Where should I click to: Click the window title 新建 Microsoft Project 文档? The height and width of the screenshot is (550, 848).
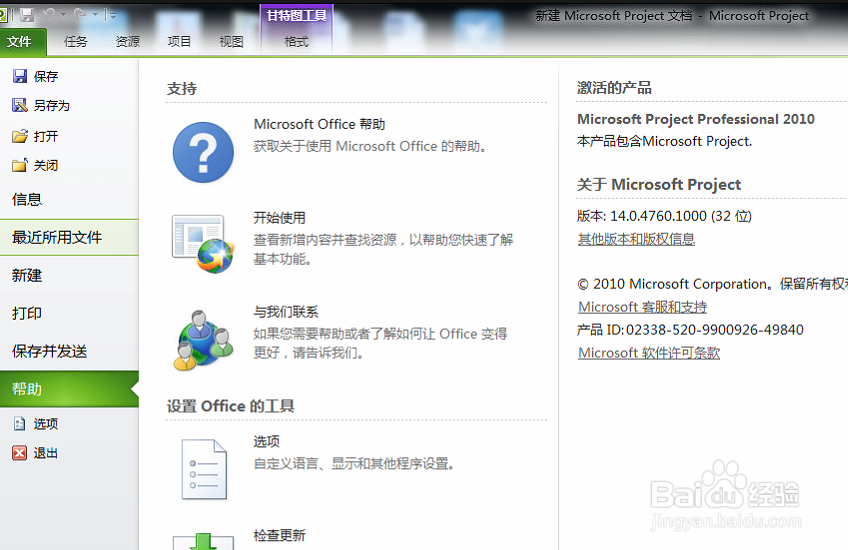point(614,16)
